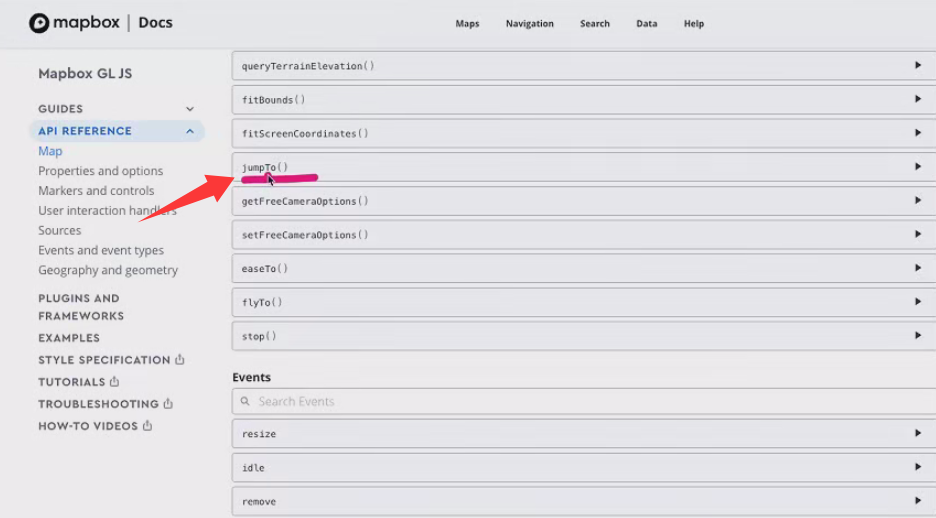Open external link icon beside Style Specification

pyautogui.click(x=180, y=359)
